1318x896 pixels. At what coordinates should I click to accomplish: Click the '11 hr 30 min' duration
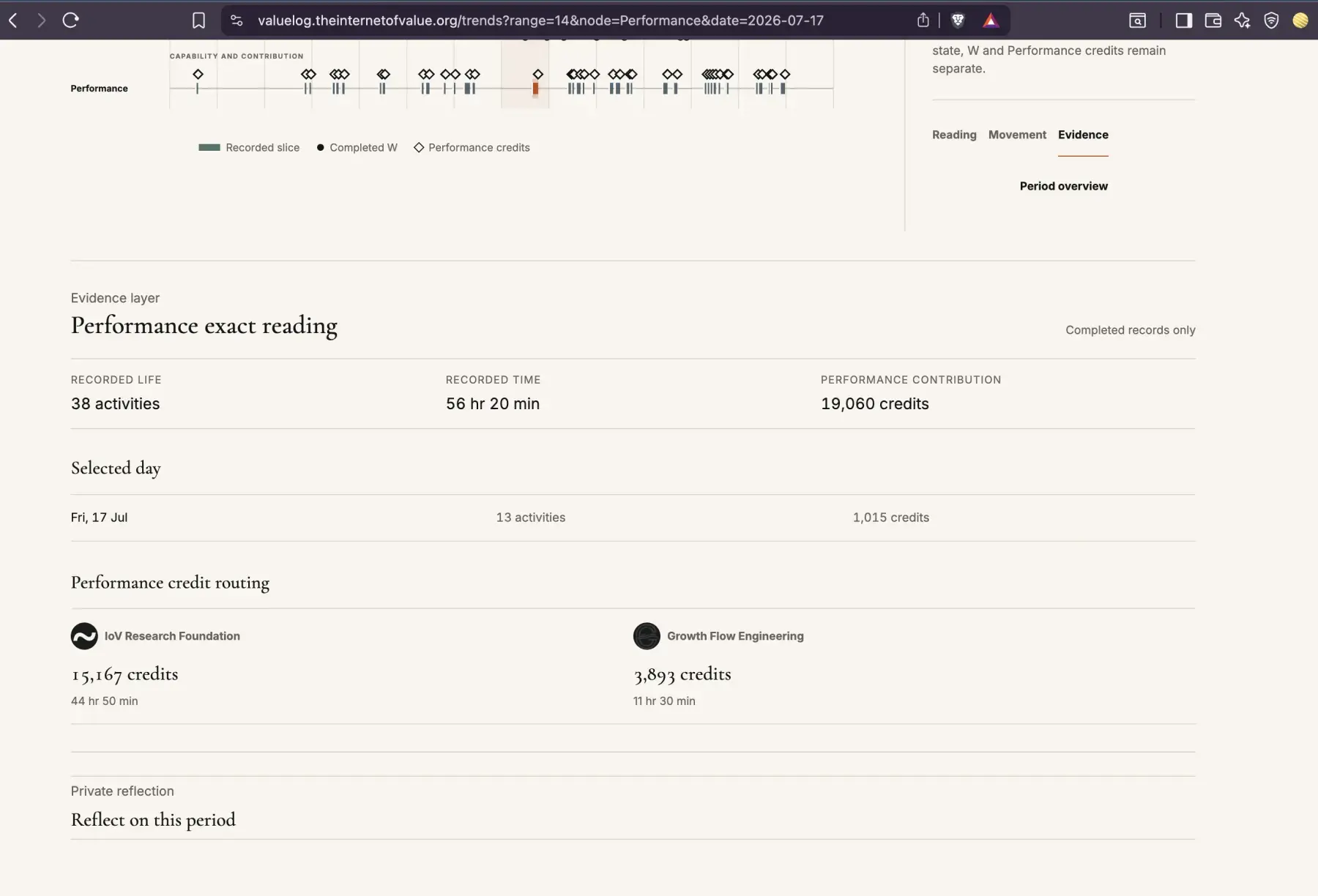(664, 701)
